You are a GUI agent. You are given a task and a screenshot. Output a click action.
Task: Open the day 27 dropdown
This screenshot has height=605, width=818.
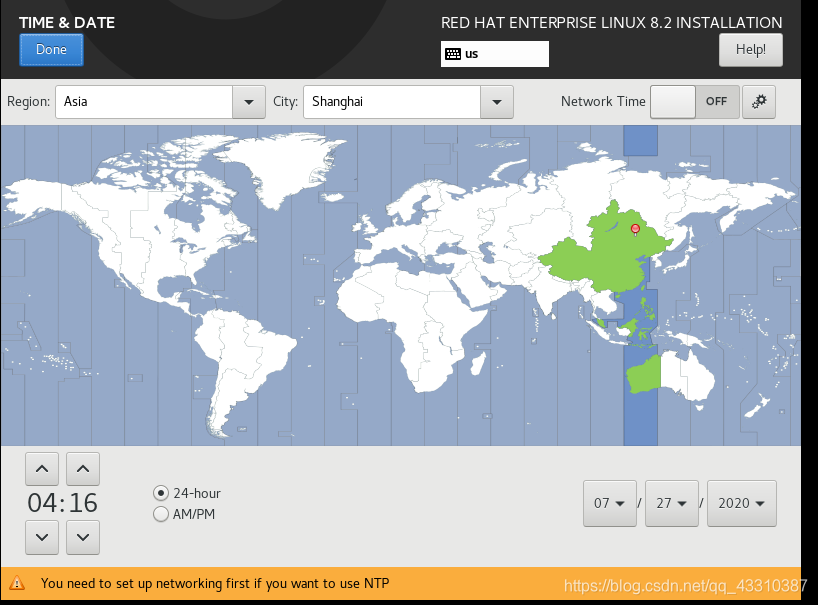point(671,503)
